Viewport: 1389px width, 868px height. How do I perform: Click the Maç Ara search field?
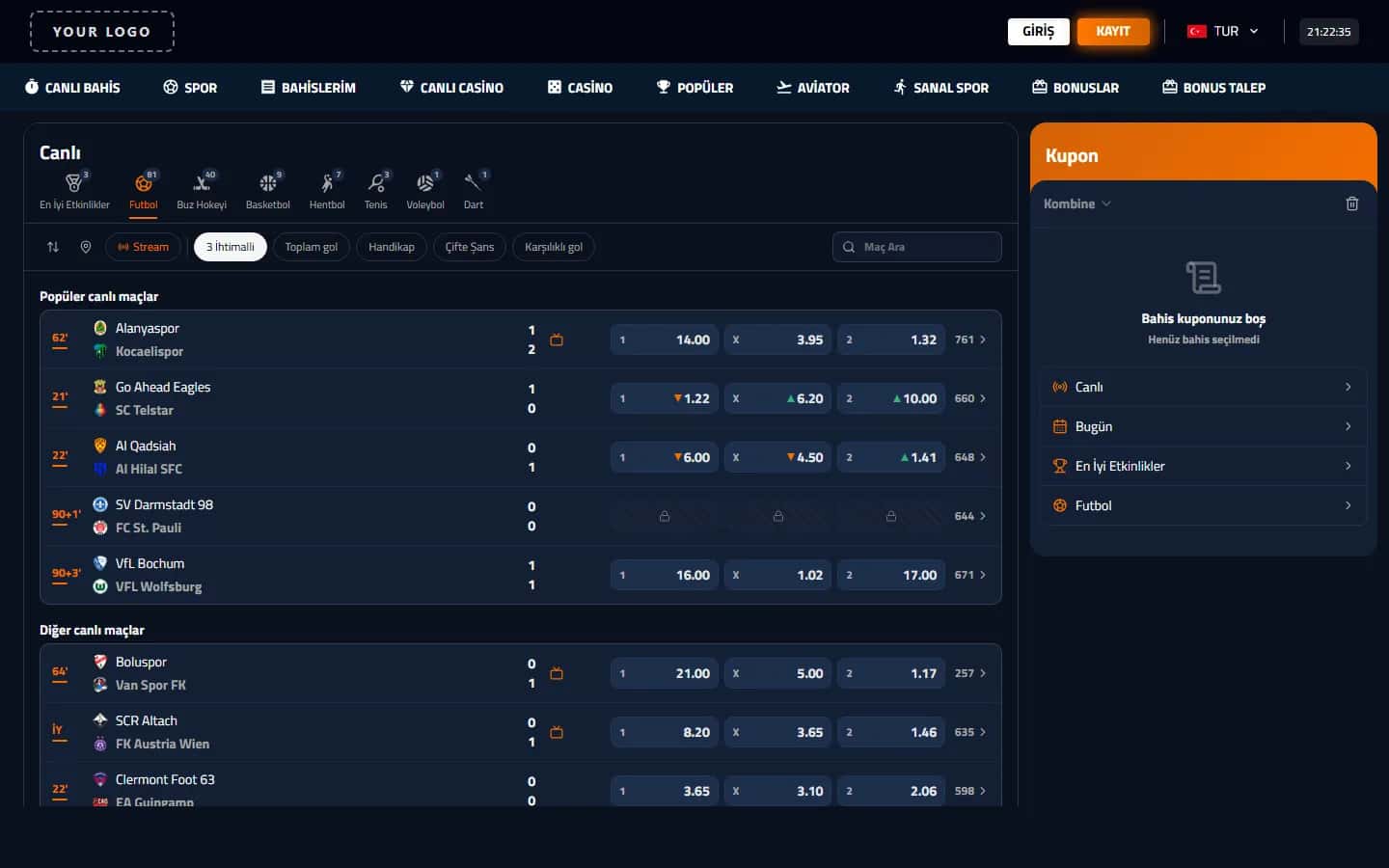tap(917, 247)
